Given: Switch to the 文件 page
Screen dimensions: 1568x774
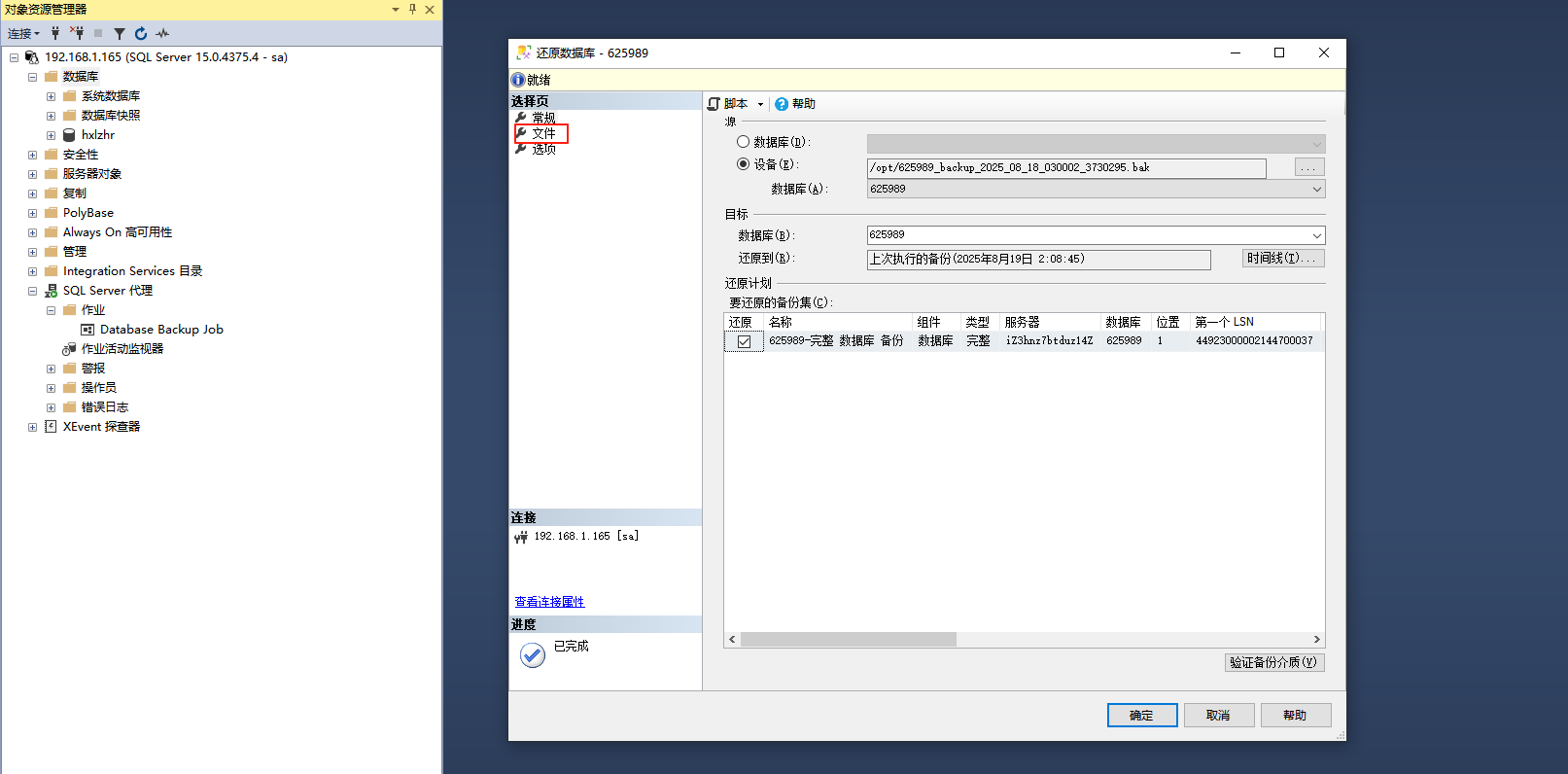Looking at the screenshot, I should pyautogui.click(x=543, y=133).
